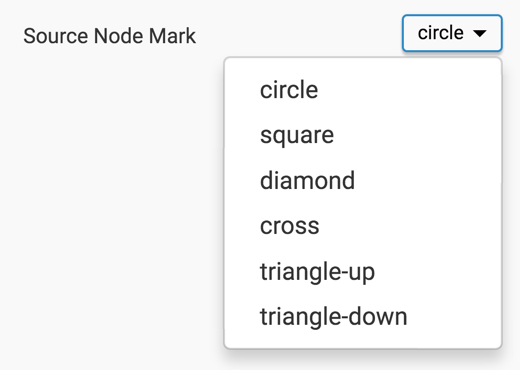Set source node mark to square

pos(363,135)
